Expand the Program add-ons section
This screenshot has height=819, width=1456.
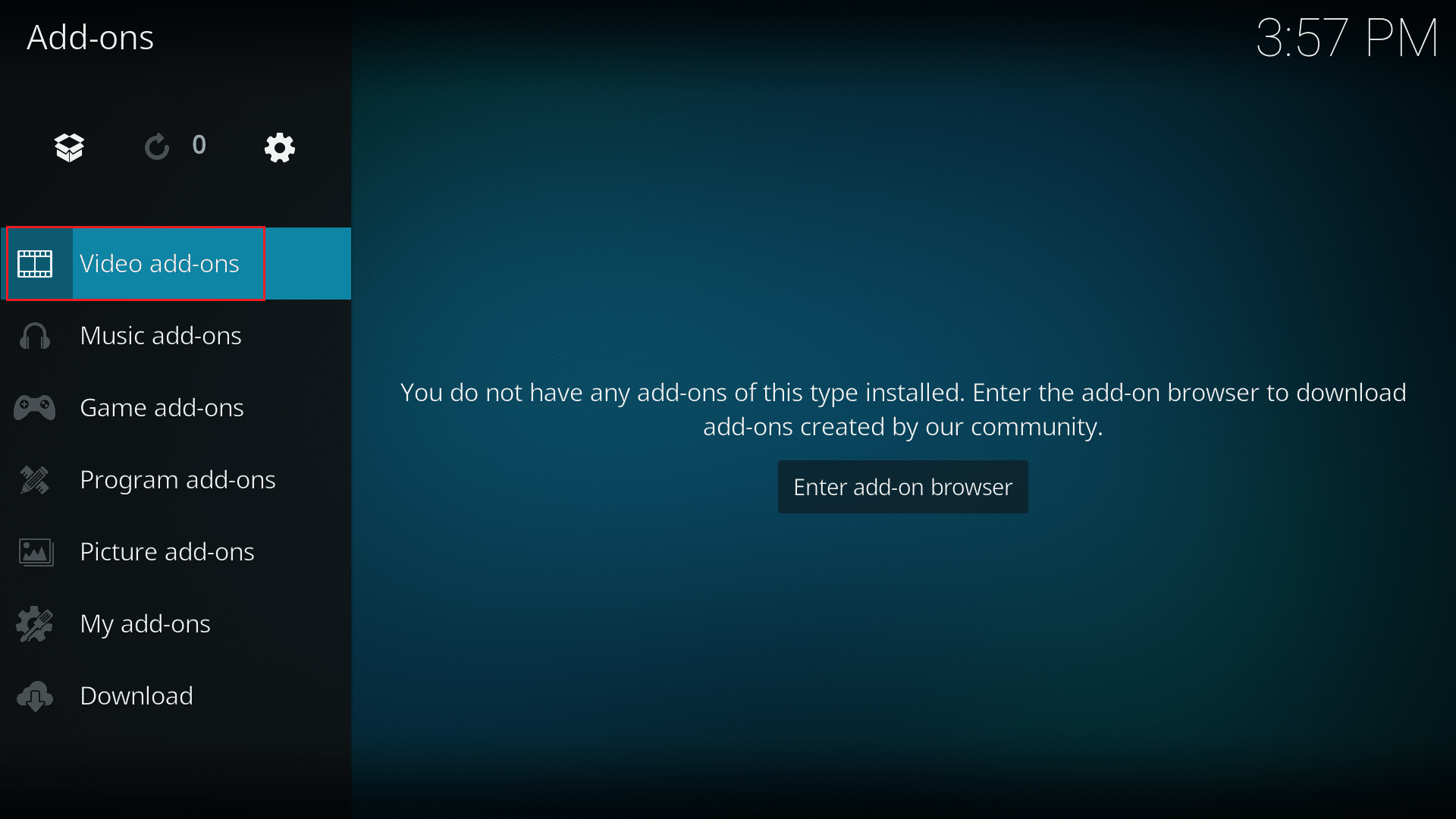point(178,479)
